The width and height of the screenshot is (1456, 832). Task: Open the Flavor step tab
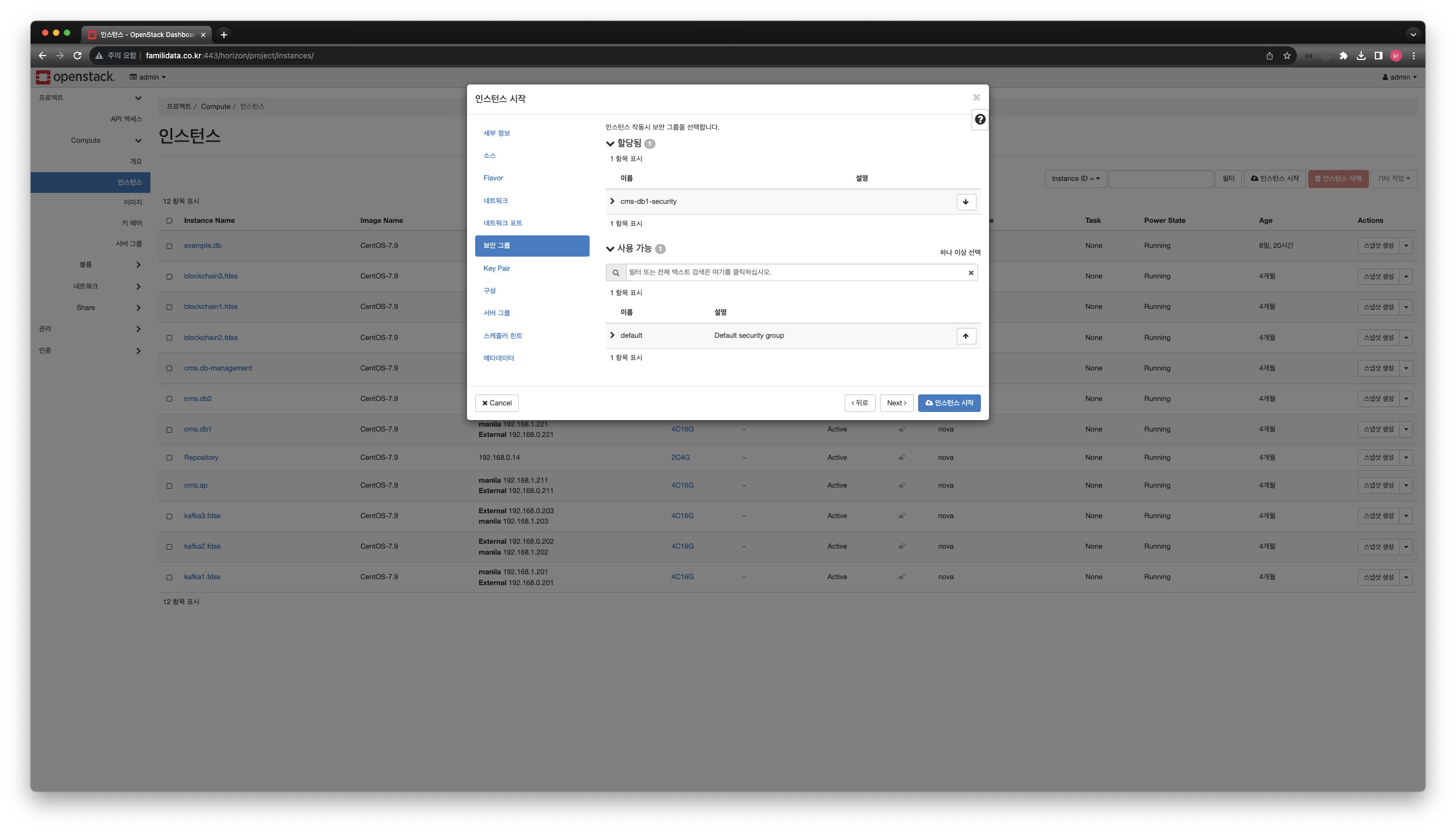493,178
